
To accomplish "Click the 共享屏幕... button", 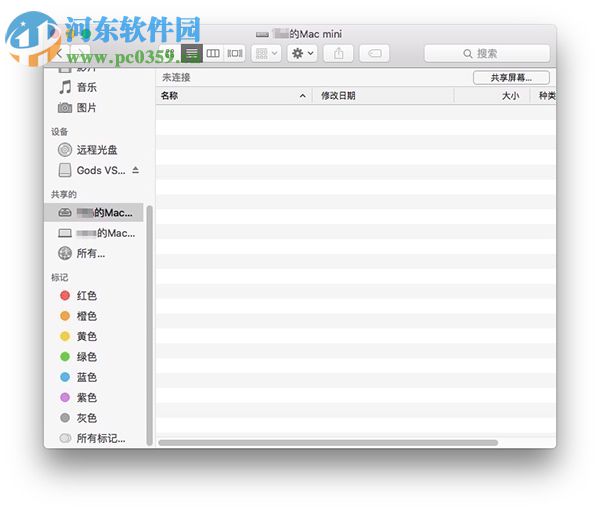I will pos(511,78).
